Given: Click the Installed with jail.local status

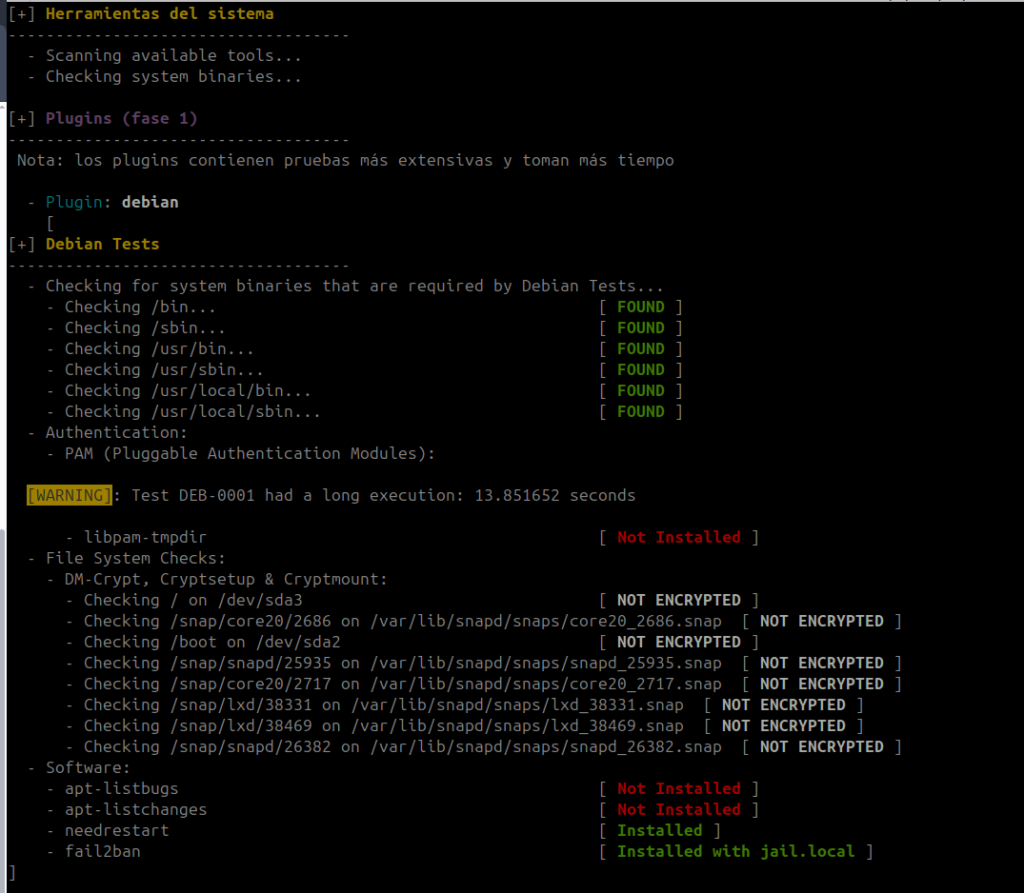Looking at the screenshot, I should point(735,852).
